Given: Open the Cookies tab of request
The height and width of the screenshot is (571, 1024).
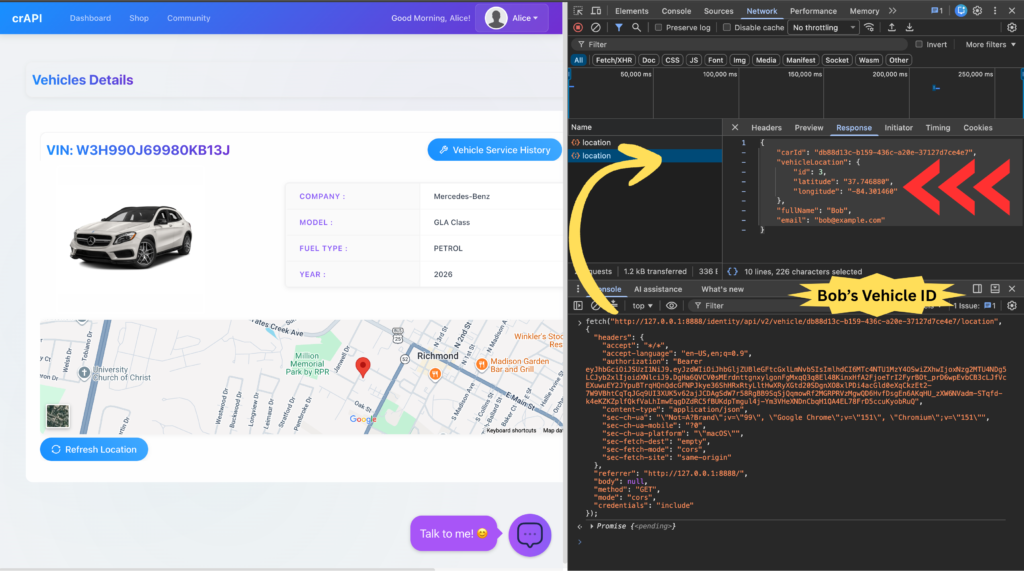Looking at the screenshot, I should [x=977, y=127].
